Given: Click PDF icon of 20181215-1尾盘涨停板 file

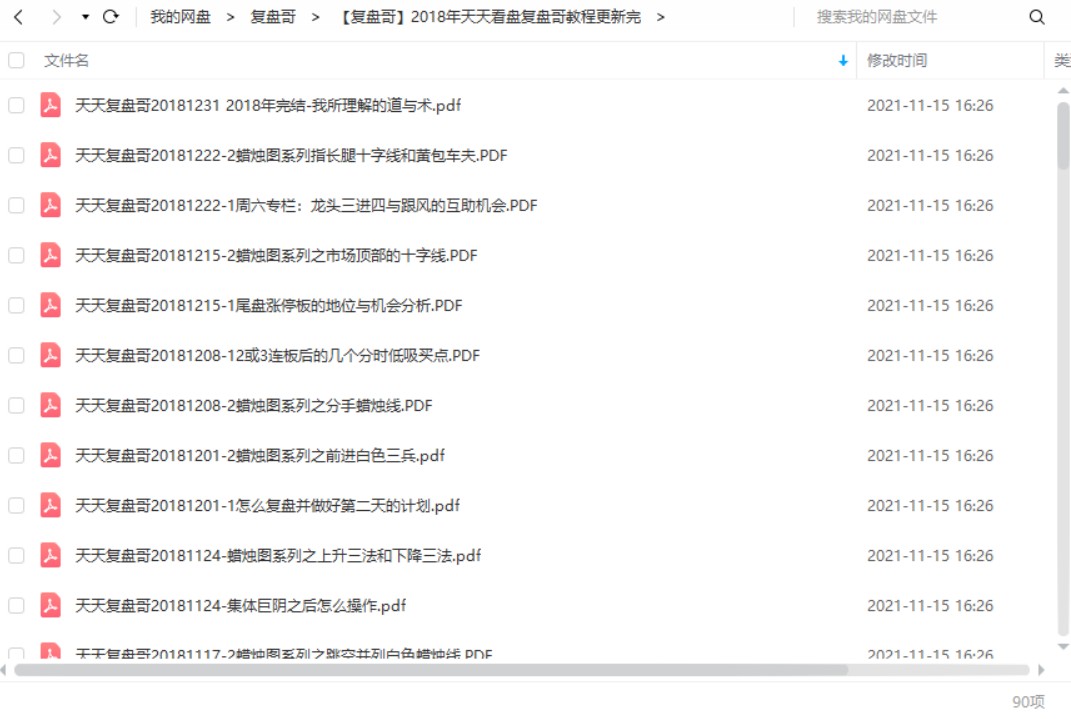Looking at the screenshot, I should 50,305.
